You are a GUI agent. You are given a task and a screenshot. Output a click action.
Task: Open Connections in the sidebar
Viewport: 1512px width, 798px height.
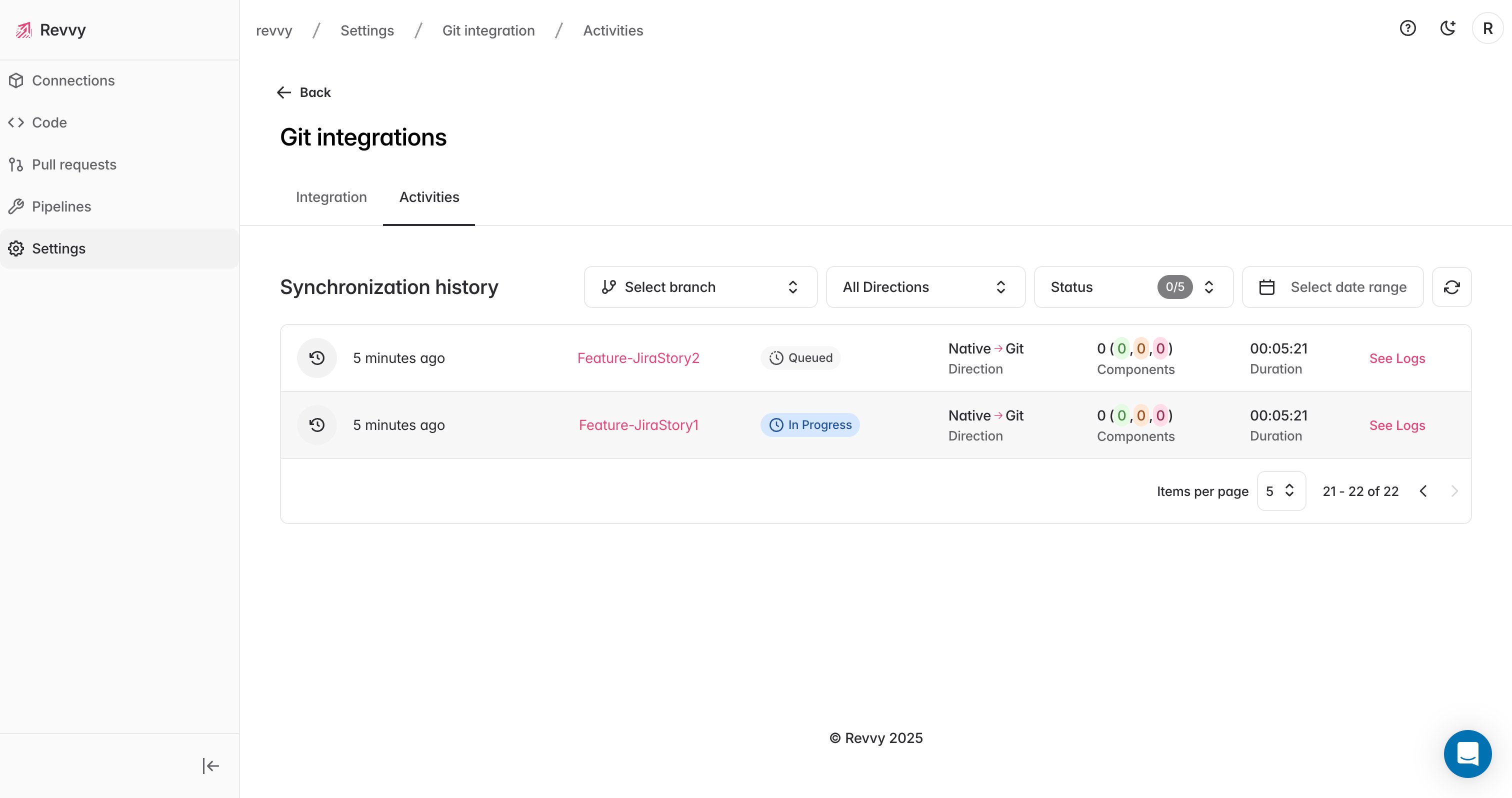tap(73, 80)
